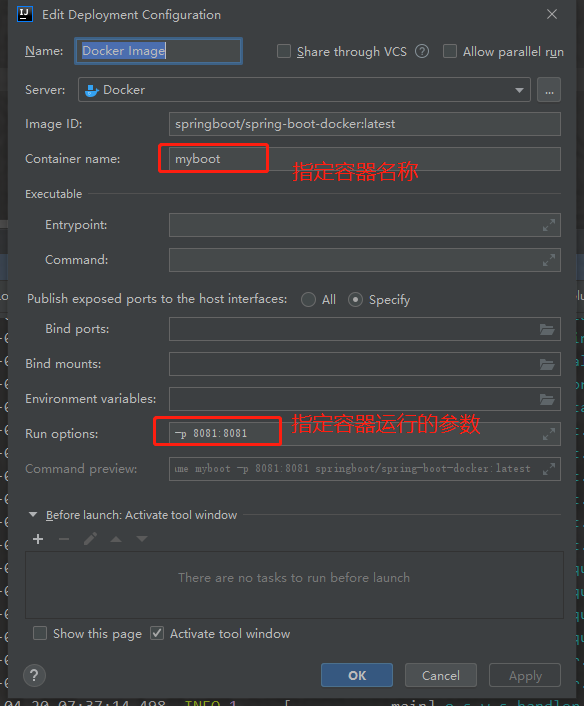Expand the Entrypoint field editor

coord(548,225)
